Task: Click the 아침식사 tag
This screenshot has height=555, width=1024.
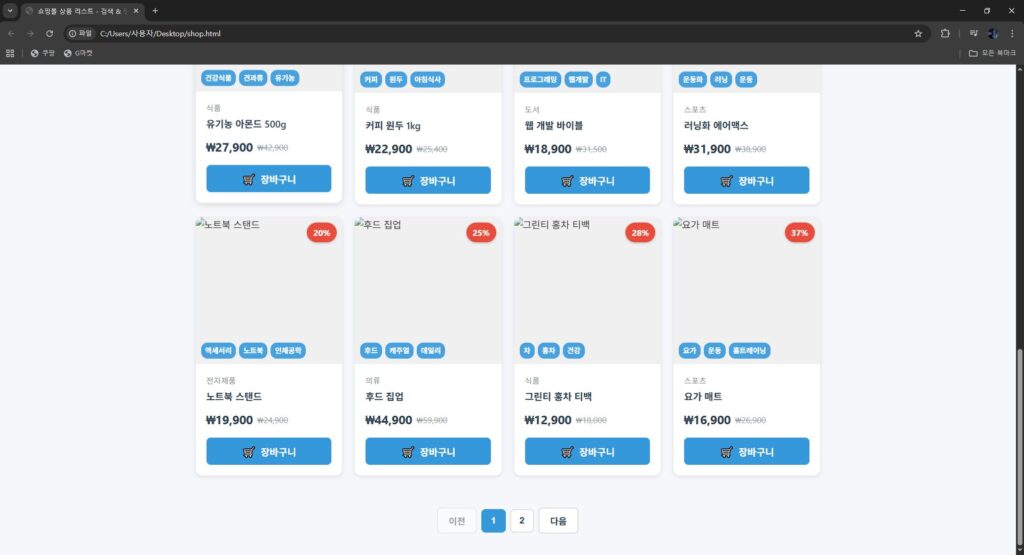Action: click(428, 79)
